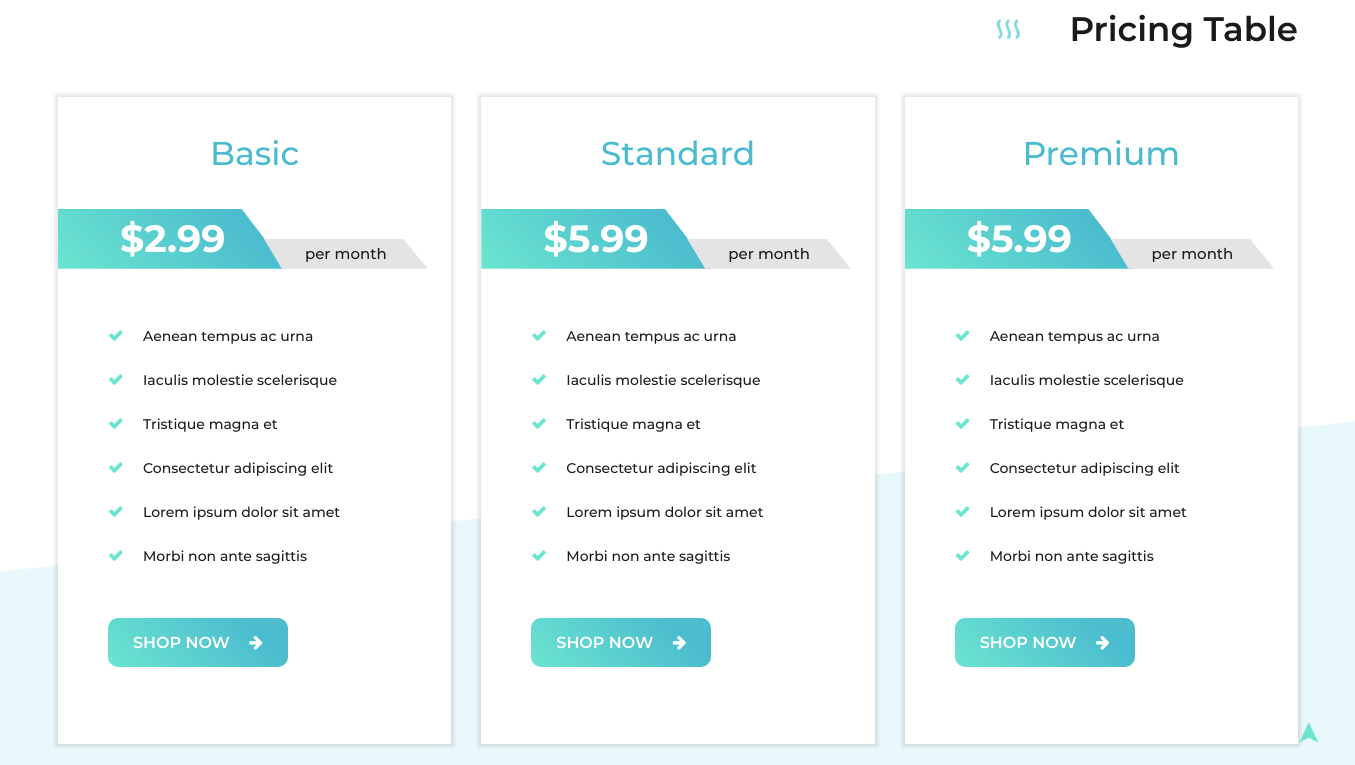Click the teal arrow icon at bottom right corner
Screen dimensions: 1355x765
pyautogui.click(x=1309, y=732)
